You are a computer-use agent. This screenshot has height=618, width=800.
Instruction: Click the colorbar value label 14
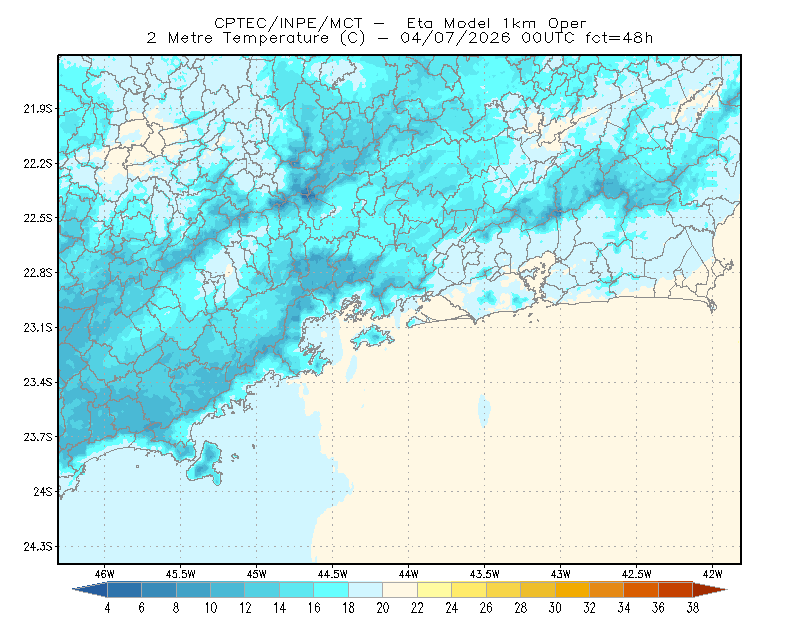tap(280, 608)
